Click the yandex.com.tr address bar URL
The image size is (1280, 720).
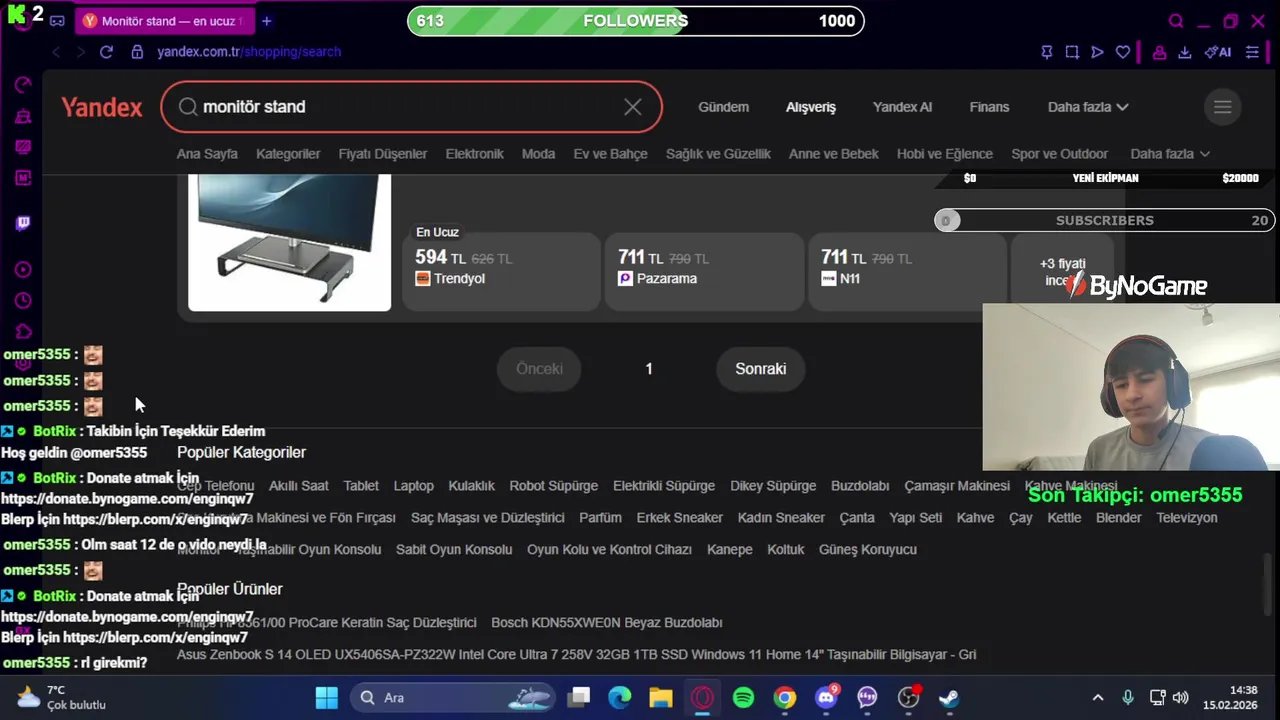[x=249, y=51]
